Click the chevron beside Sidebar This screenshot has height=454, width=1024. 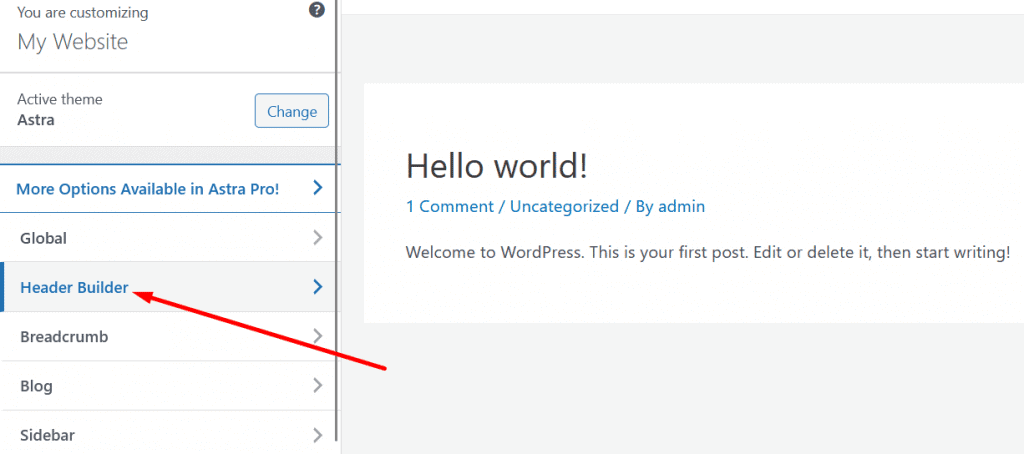tap(318, 434)
